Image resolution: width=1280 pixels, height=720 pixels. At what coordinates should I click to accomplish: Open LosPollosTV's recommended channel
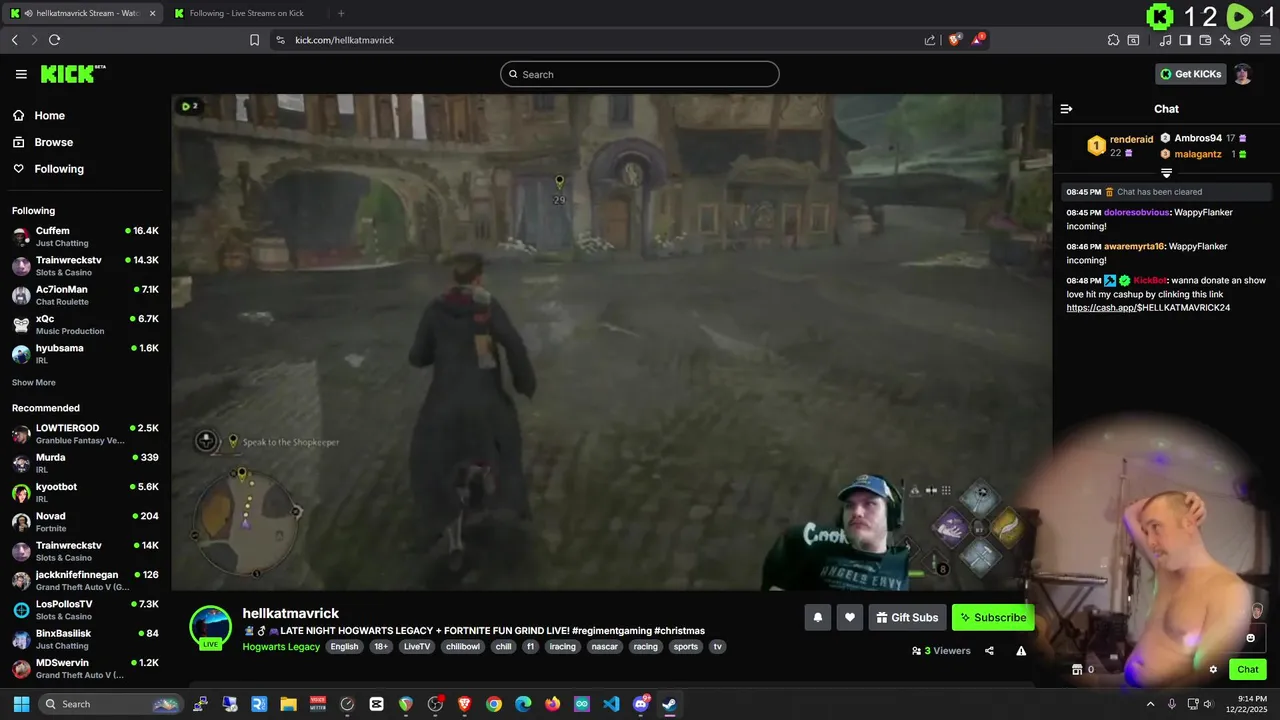[85, 610]
